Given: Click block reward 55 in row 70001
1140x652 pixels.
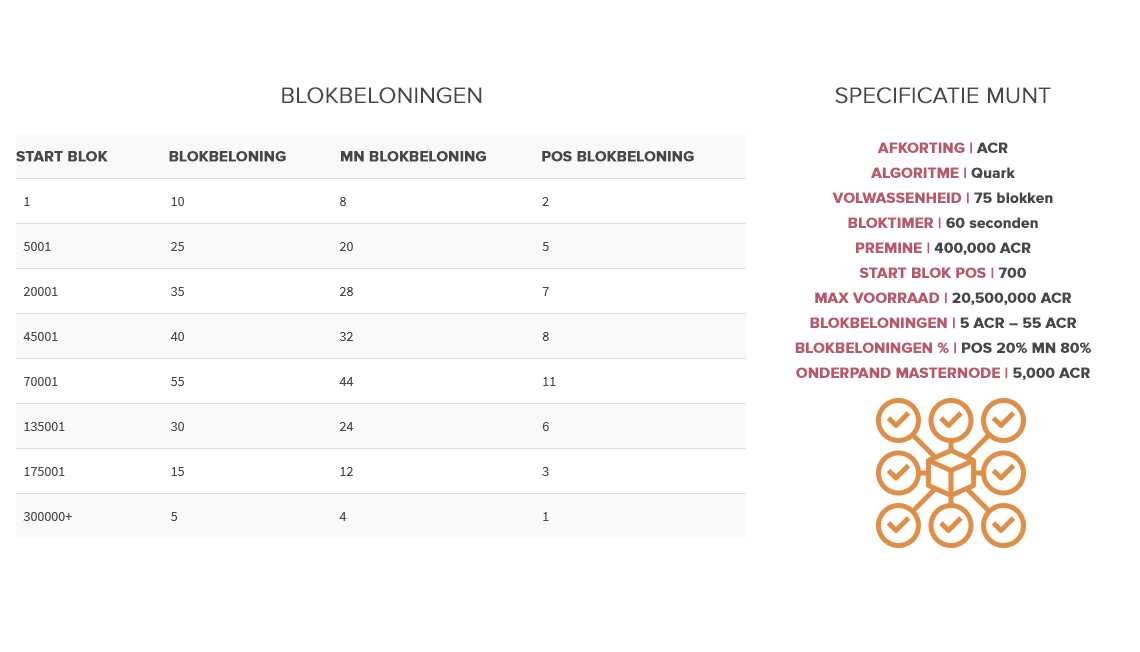Looking at the screenshot, I should pyautogui.click(x=177, y=382).
